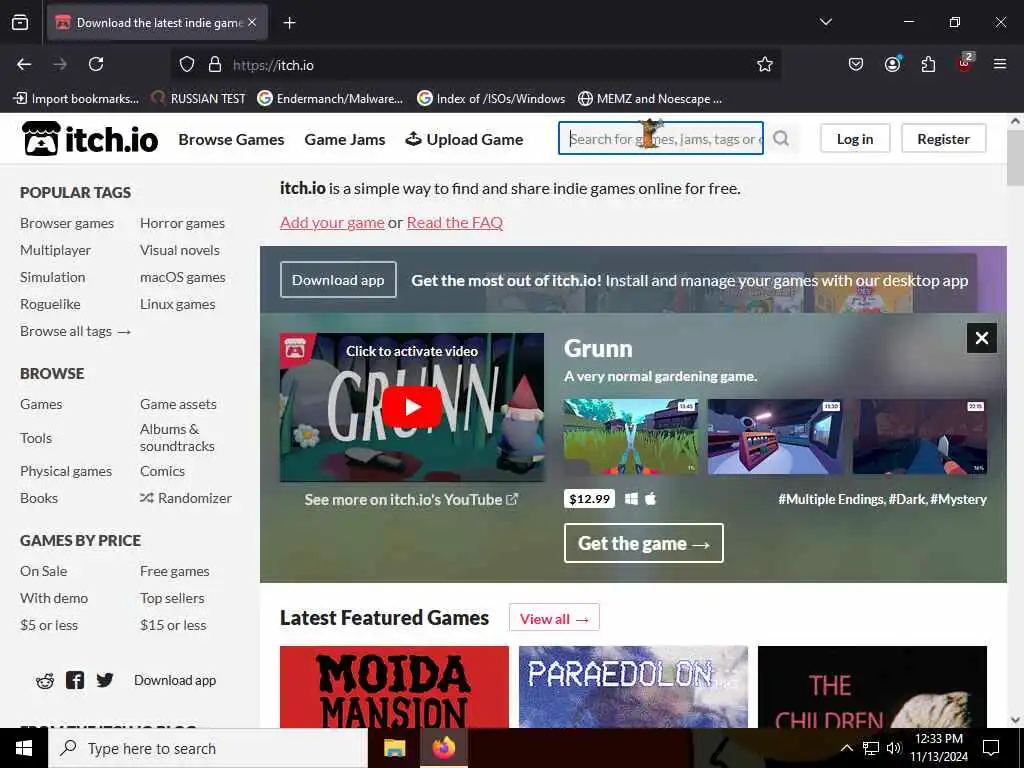The height and width of the screenshot is (768, 1024).
Task: Click the search magnifier icon beside search box
Action: pos(781,138)
